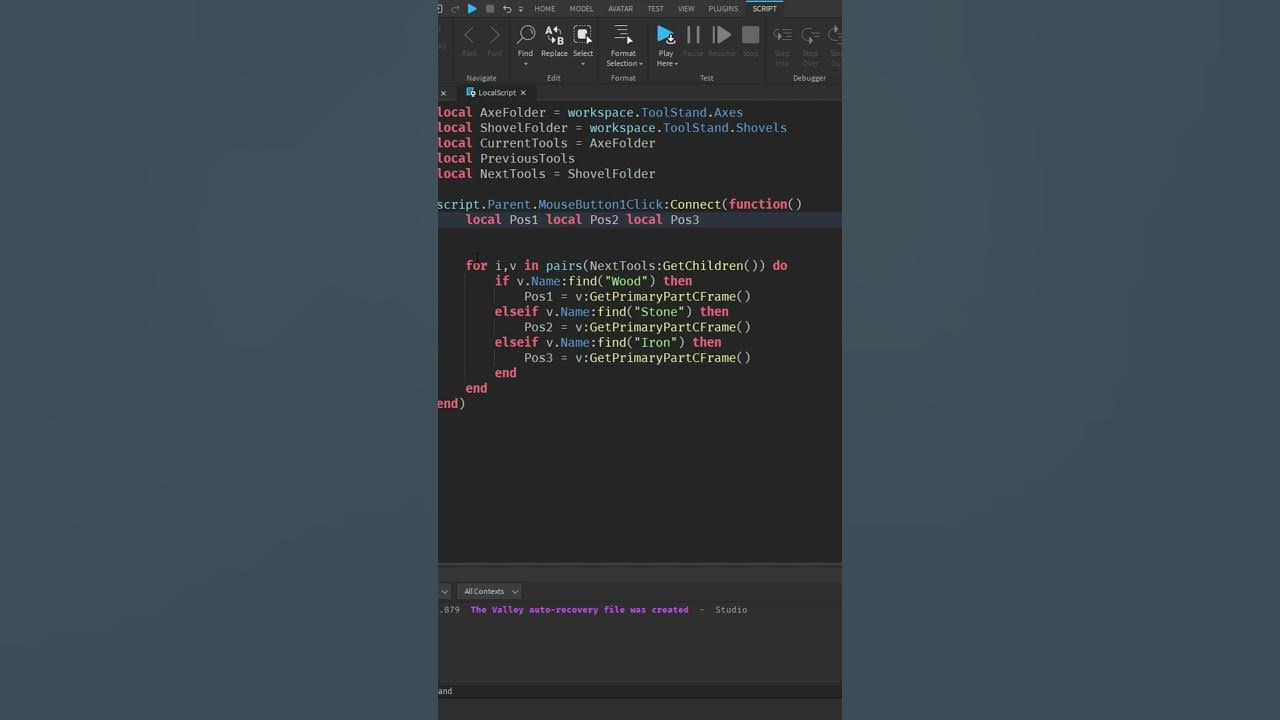Click the 'local Pos1 local Pos2 local Pos3' line
Viewport: 1280px width, 720px height.
coord(582,220)
